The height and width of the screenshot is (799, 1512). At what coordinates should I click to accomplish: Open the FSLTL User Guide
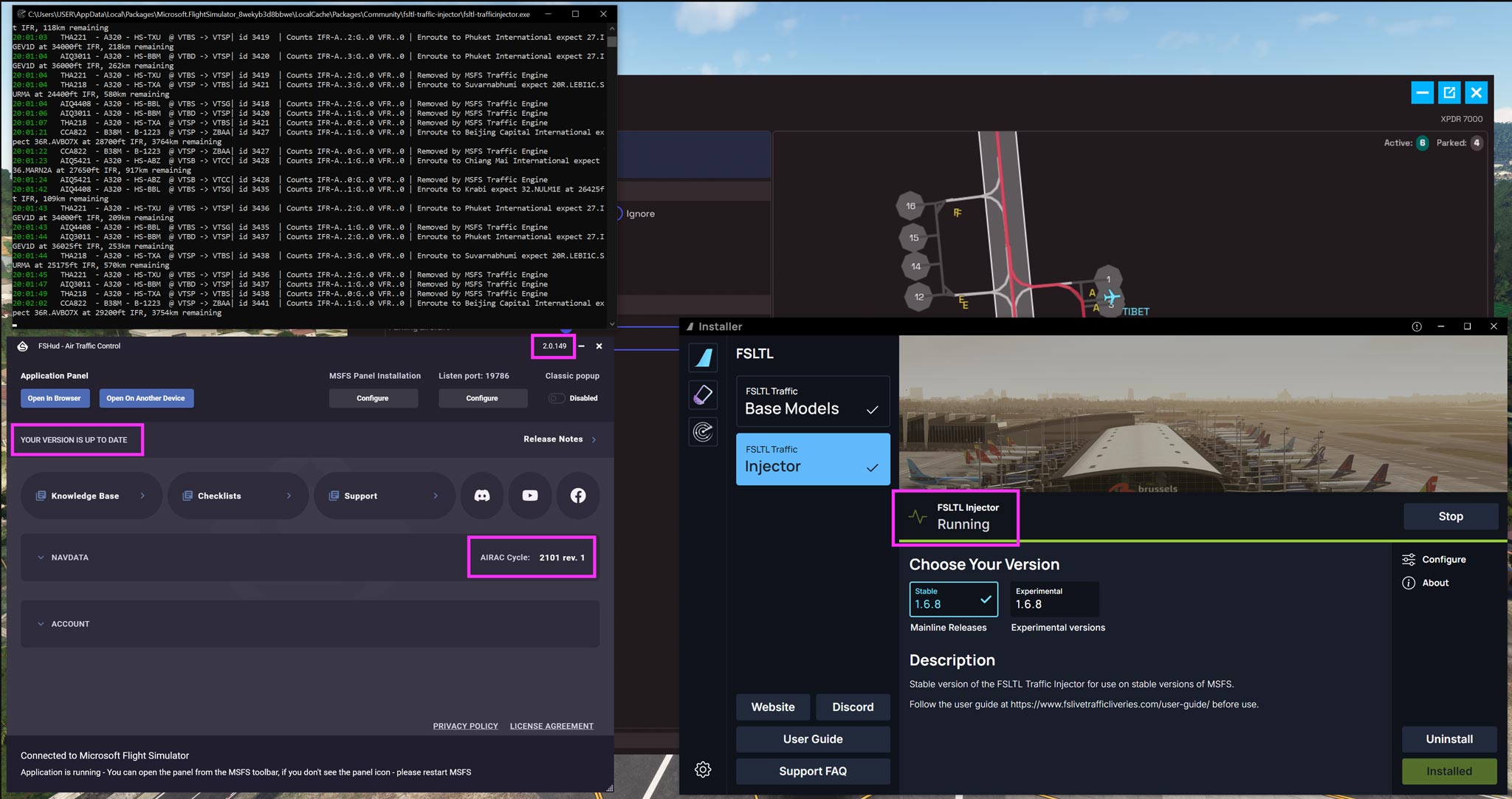point(813,739)
